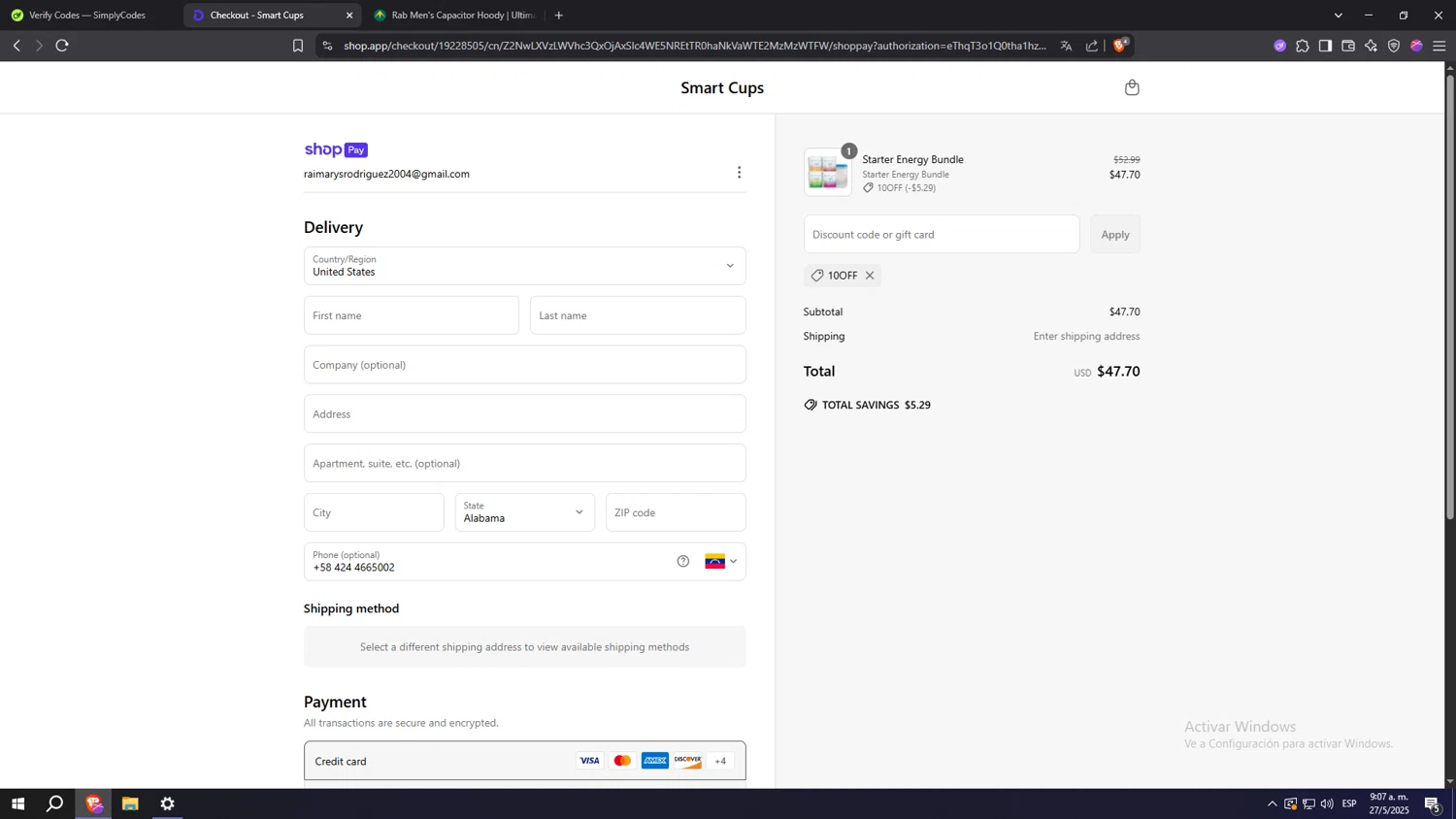1456x819 pixels.
Task: Select Credit card payment option
Action: click(x=525, y=761)
